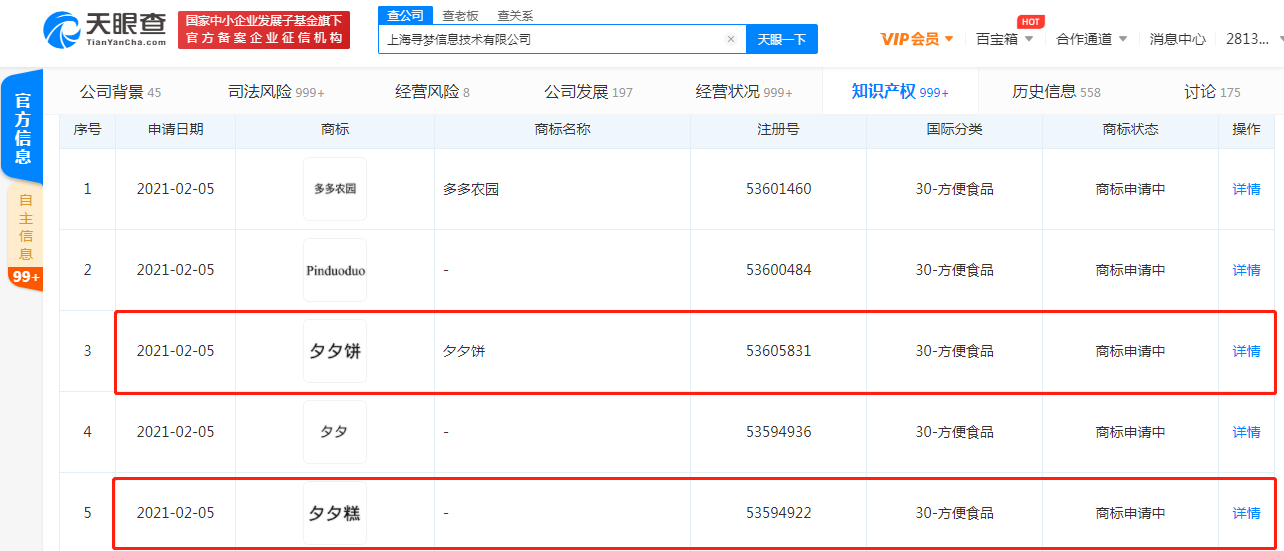View 详情 for the 多多农园 trademark
This screenshot has height=551, width=1284.
click(x=1246, y=189)
